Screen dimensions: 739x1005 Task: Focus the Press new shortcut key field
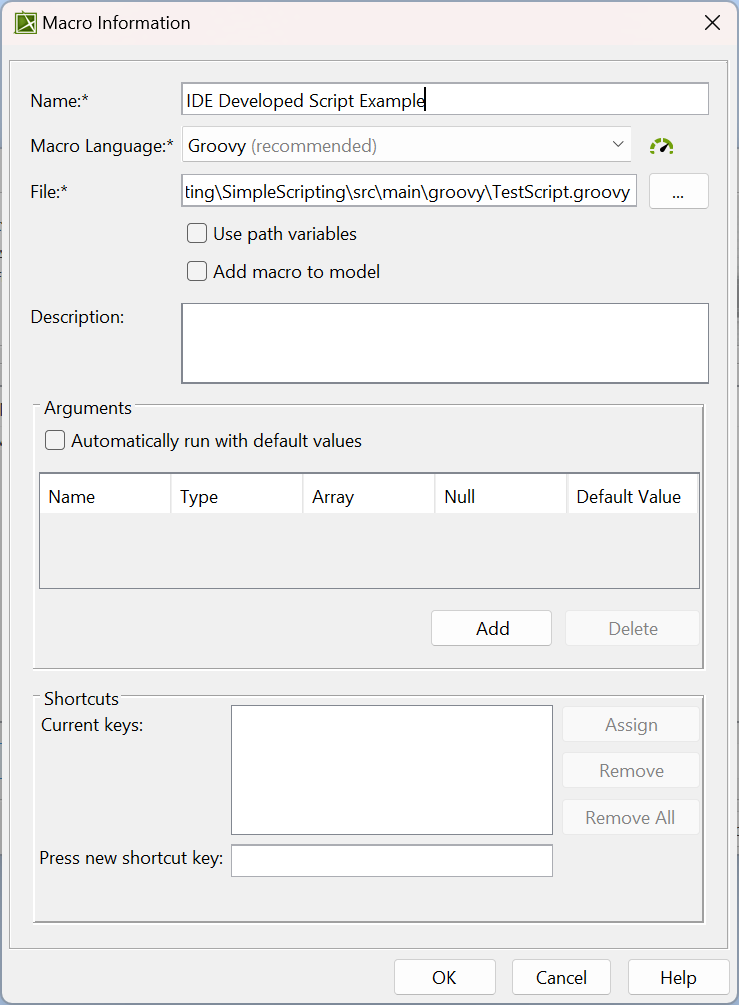tap(391, 860)
